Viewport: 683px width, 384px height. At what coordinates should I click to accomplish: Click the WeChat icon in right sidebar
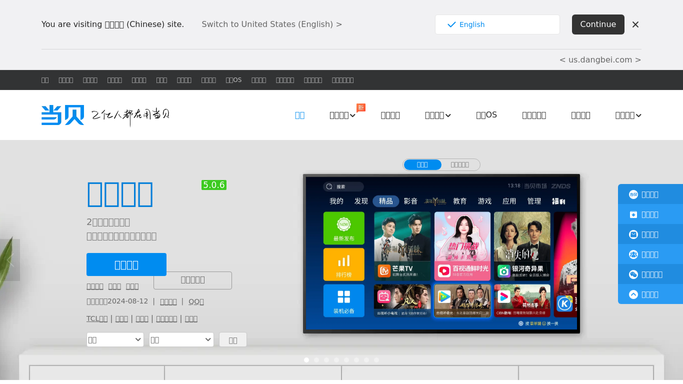(633, 275)
